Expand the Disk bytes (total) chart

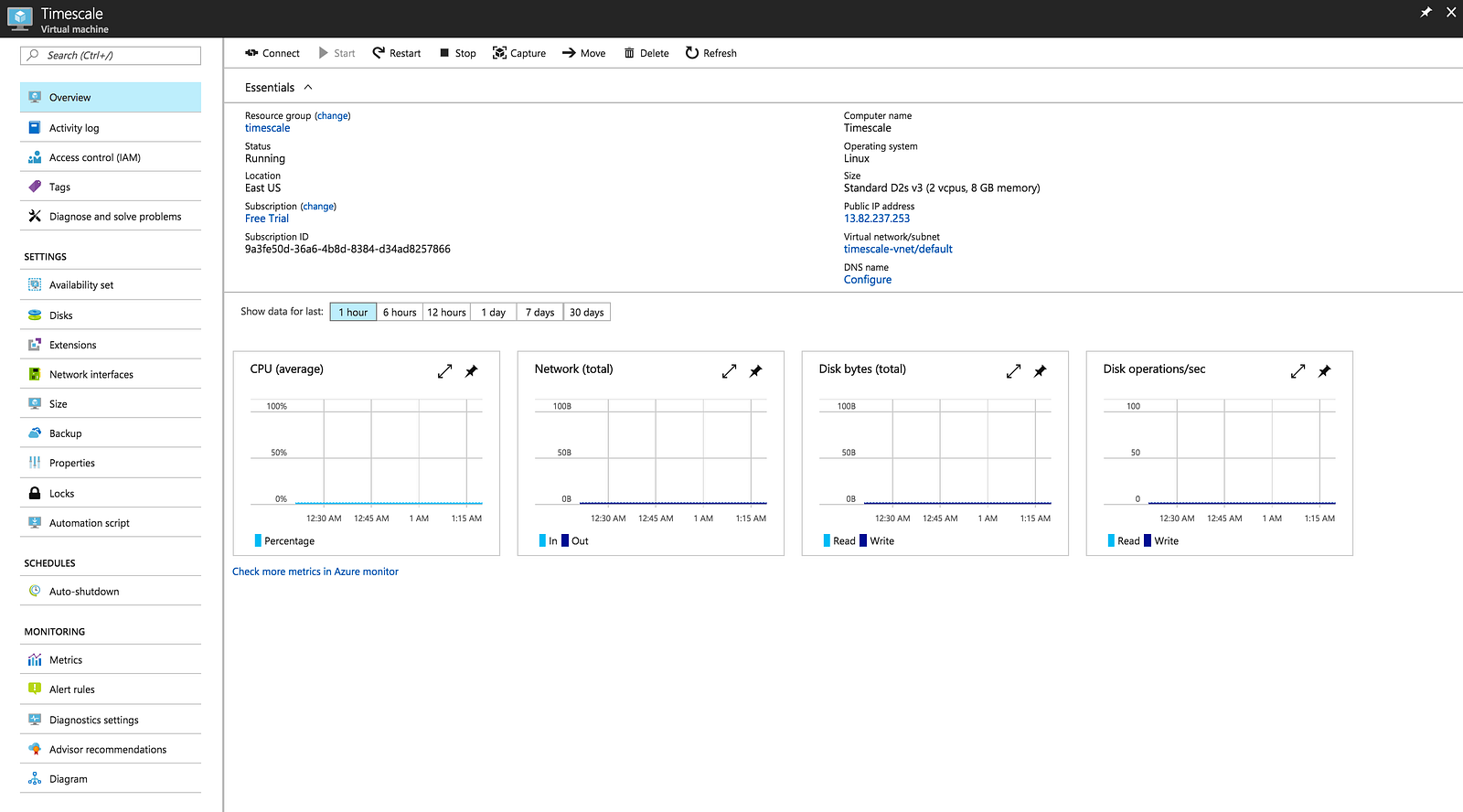tap(1014, 371)
